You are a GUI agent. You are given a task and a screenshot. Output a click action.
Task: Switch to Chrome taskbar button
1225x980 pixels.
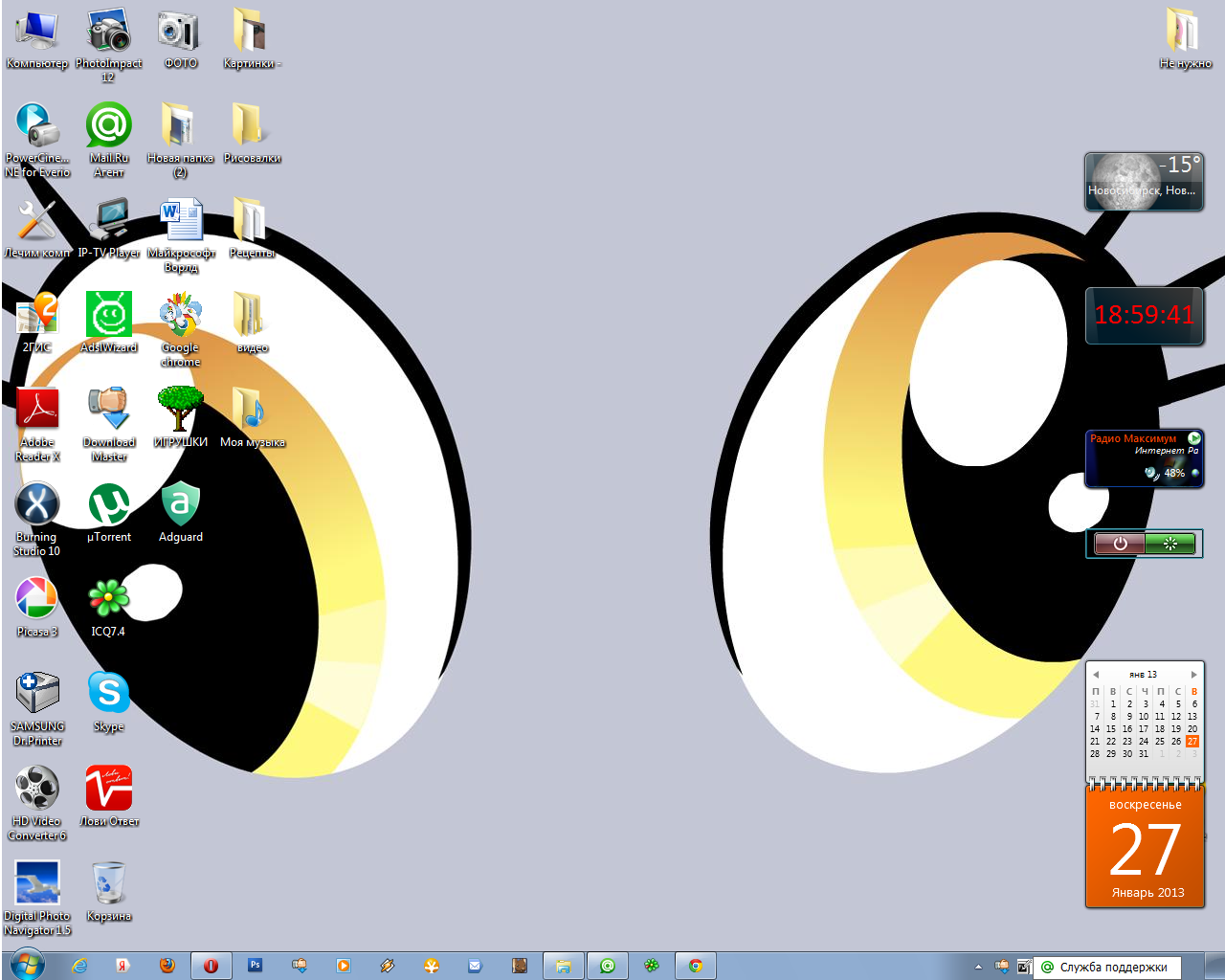696,966
